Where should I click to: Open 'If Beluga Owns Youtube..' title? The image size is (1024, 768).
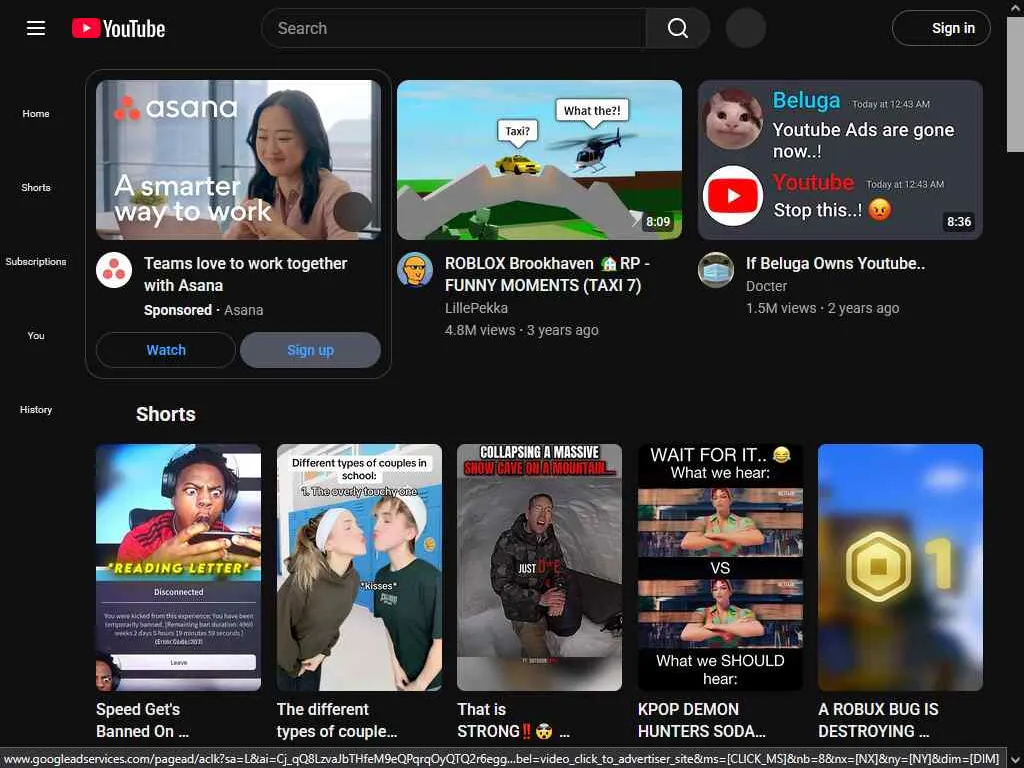(x=835, y=263)
